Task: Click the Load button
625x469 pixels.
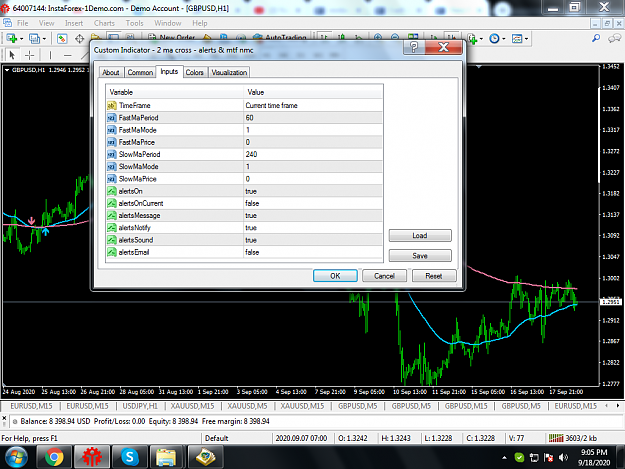Action: (420, 235)
